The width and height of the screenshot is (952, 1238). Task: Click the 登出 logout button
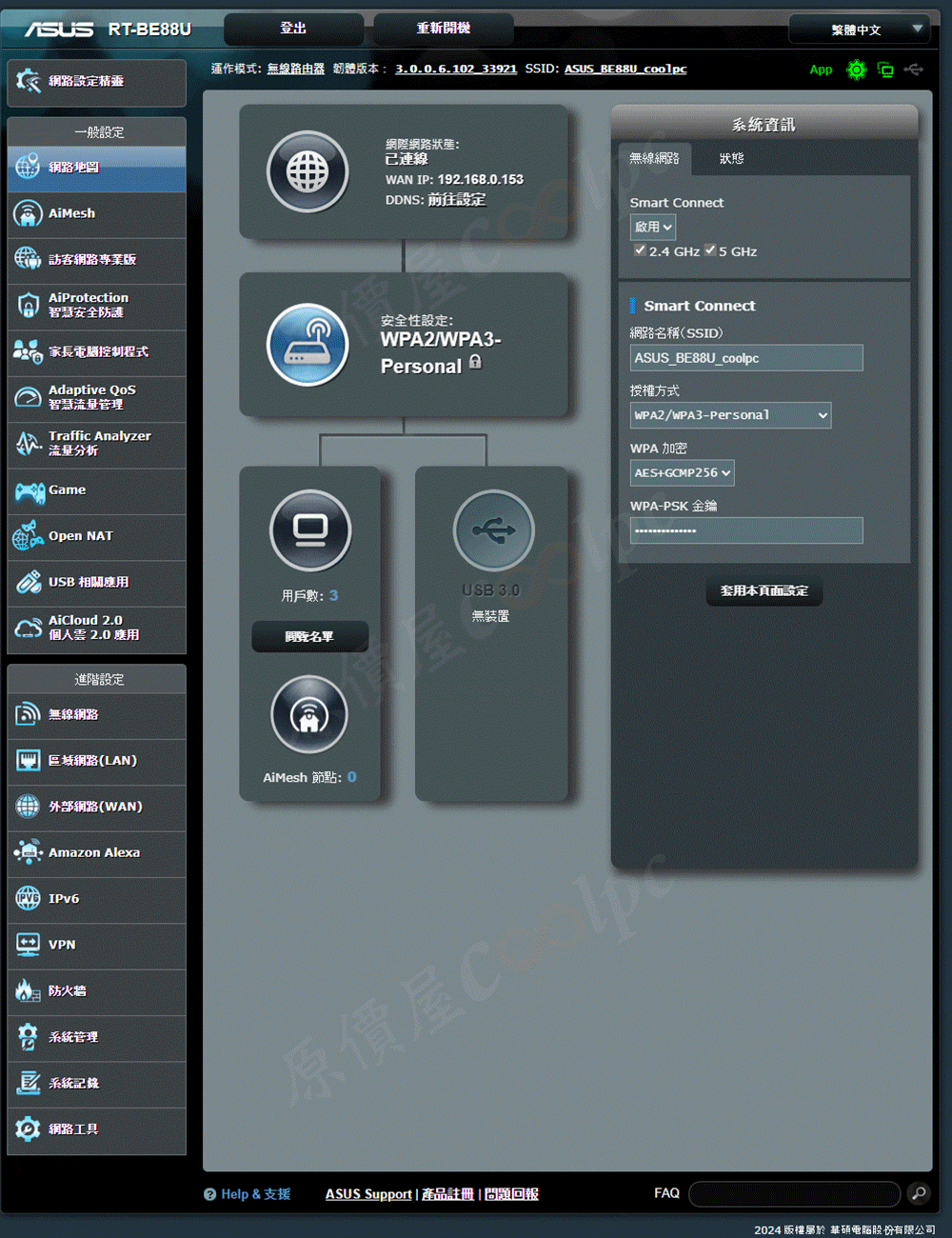point(293,29)
